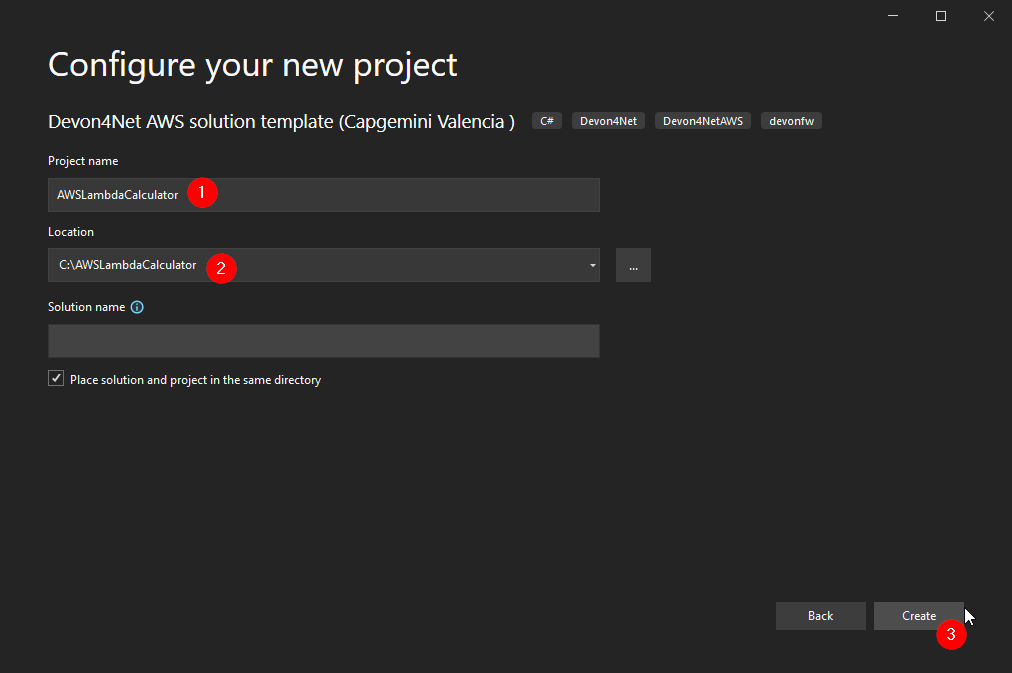Select the Devon4Net template tag
This screenshot has width=1012, height=673.
point(607,120)
